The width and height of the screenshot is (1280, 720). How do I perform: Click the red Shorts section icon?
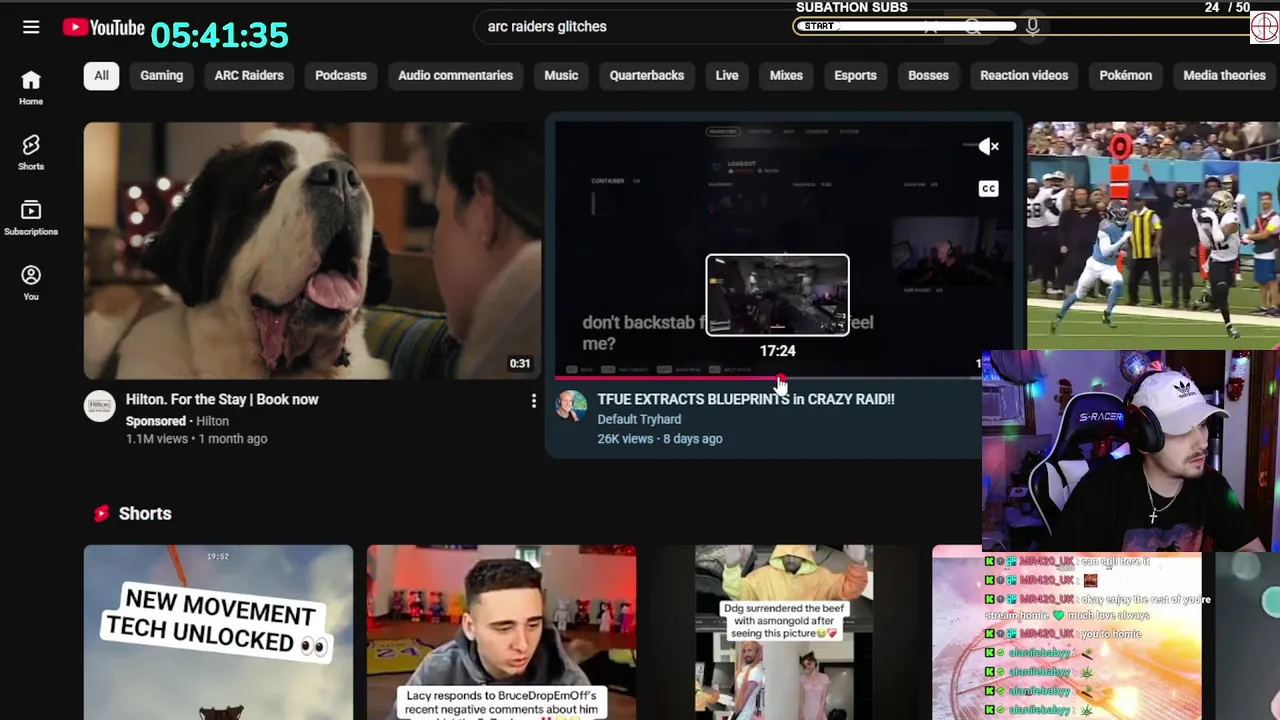101,513
